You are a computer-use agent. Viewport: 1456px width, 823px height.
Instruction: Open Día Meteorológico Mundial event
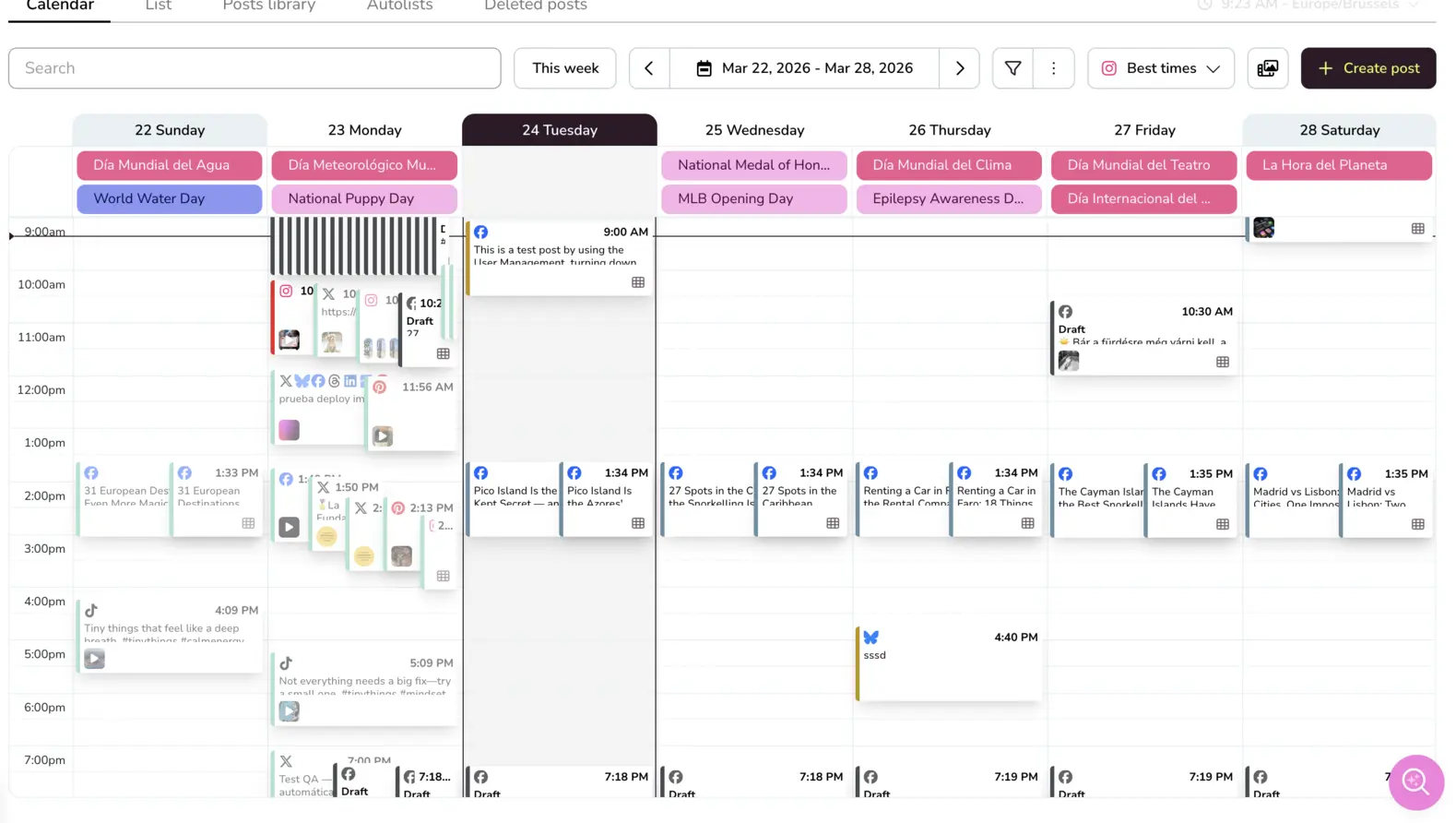click(x=364, y=165)
